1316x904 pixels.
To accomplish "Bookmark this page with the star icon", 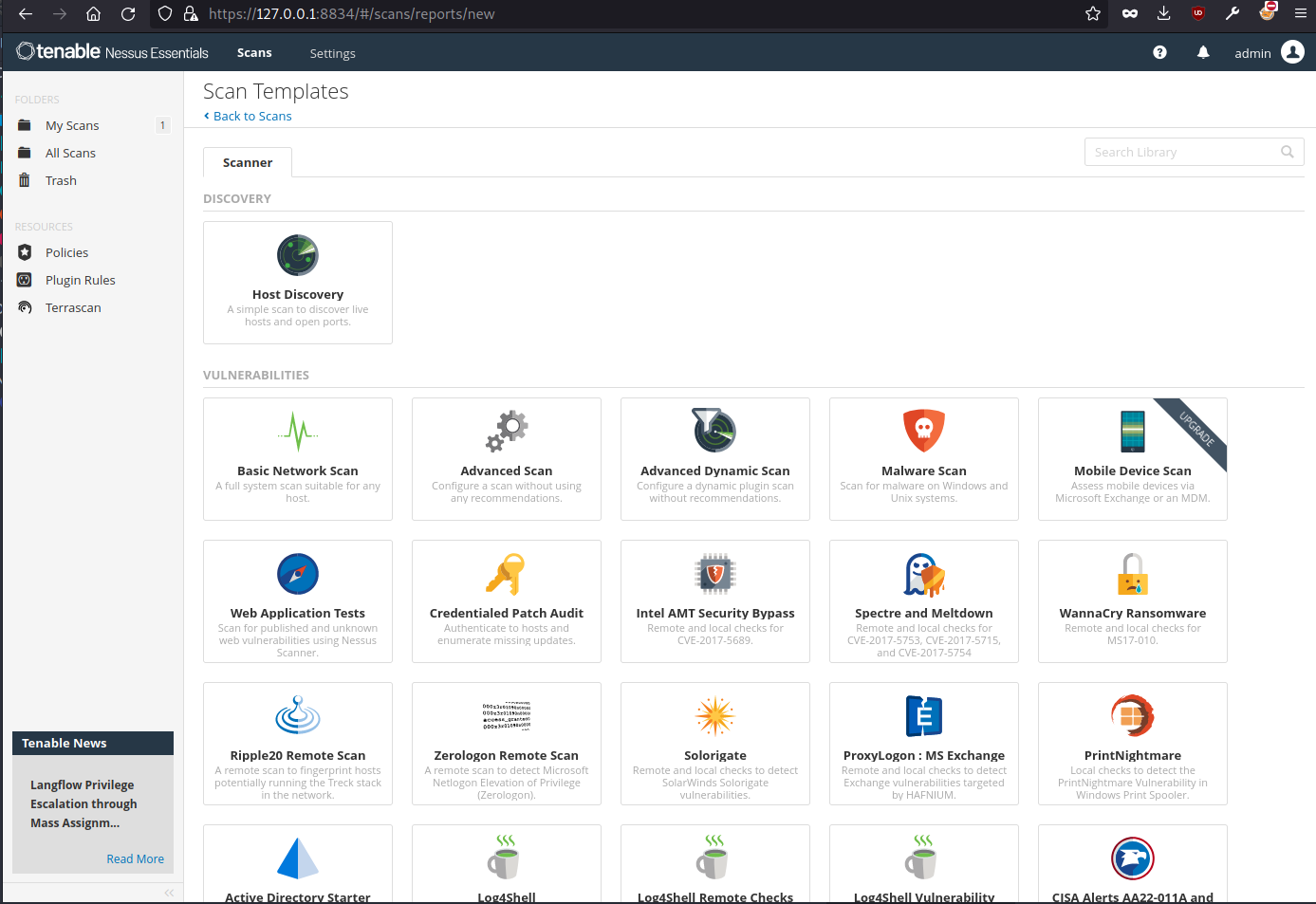I will (x=1093, y=14).
